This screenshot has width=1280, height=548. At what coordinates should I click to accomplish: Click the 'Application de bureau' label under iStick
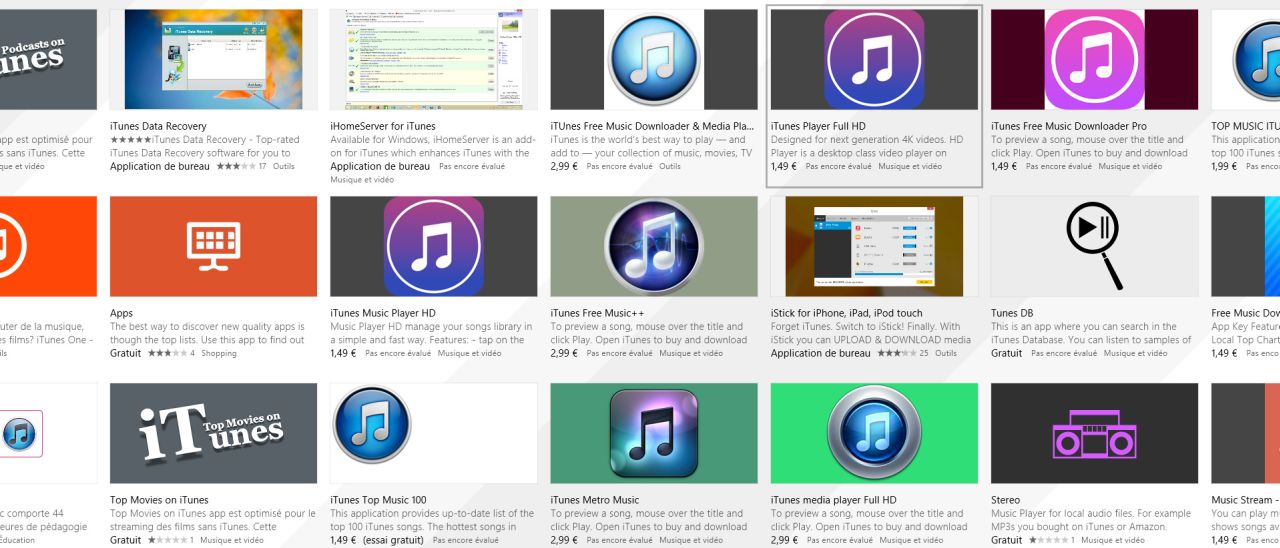pyautogui.click(x=821, y=353)
